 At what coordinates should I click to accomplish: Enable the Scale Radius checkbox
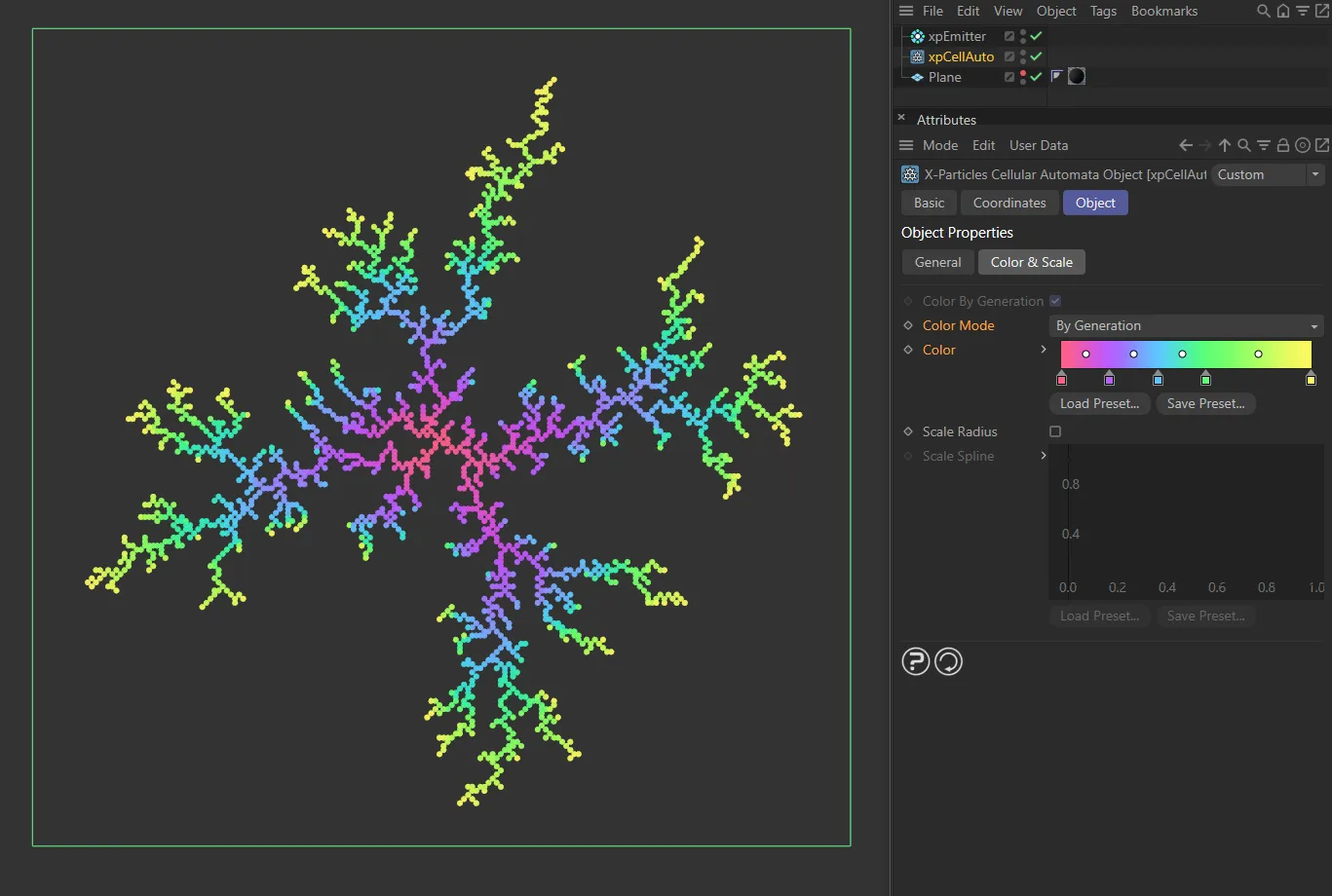coord(1055,431)
